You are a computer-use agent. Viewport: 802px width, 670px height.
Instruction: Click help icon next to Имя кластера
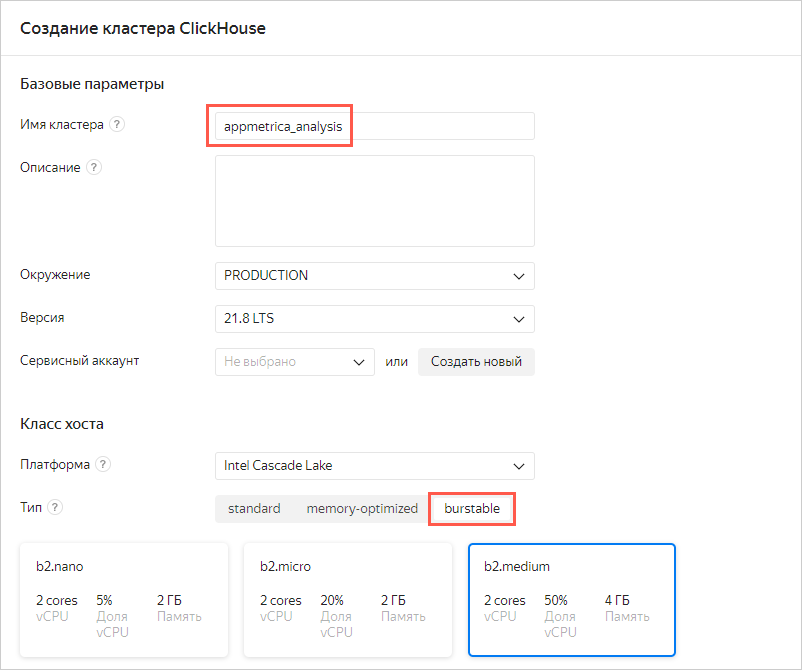[x=117, y=125]
